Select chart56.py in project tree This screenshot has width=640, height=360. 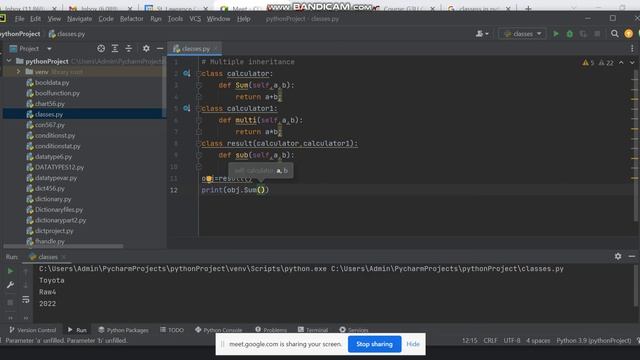pos(49,104)
